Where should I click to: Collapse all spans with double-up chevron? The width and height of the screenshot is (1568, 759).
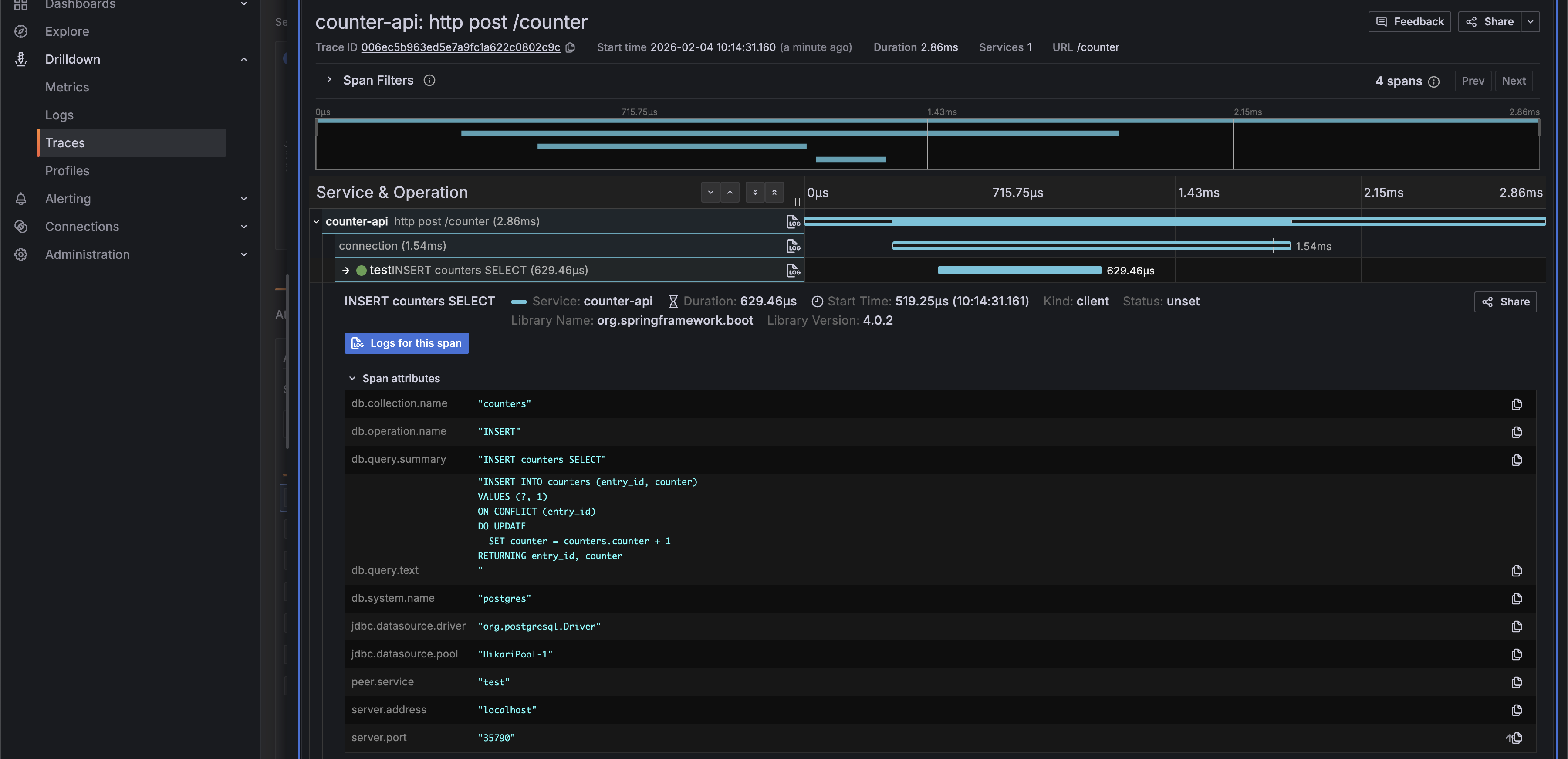pos(774,193)
